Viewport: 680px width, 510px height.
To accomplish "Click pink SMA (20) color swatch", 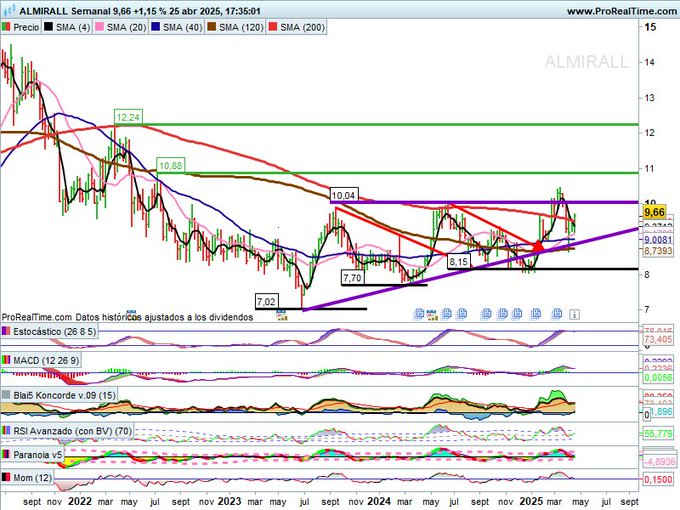I will (100, 27).
